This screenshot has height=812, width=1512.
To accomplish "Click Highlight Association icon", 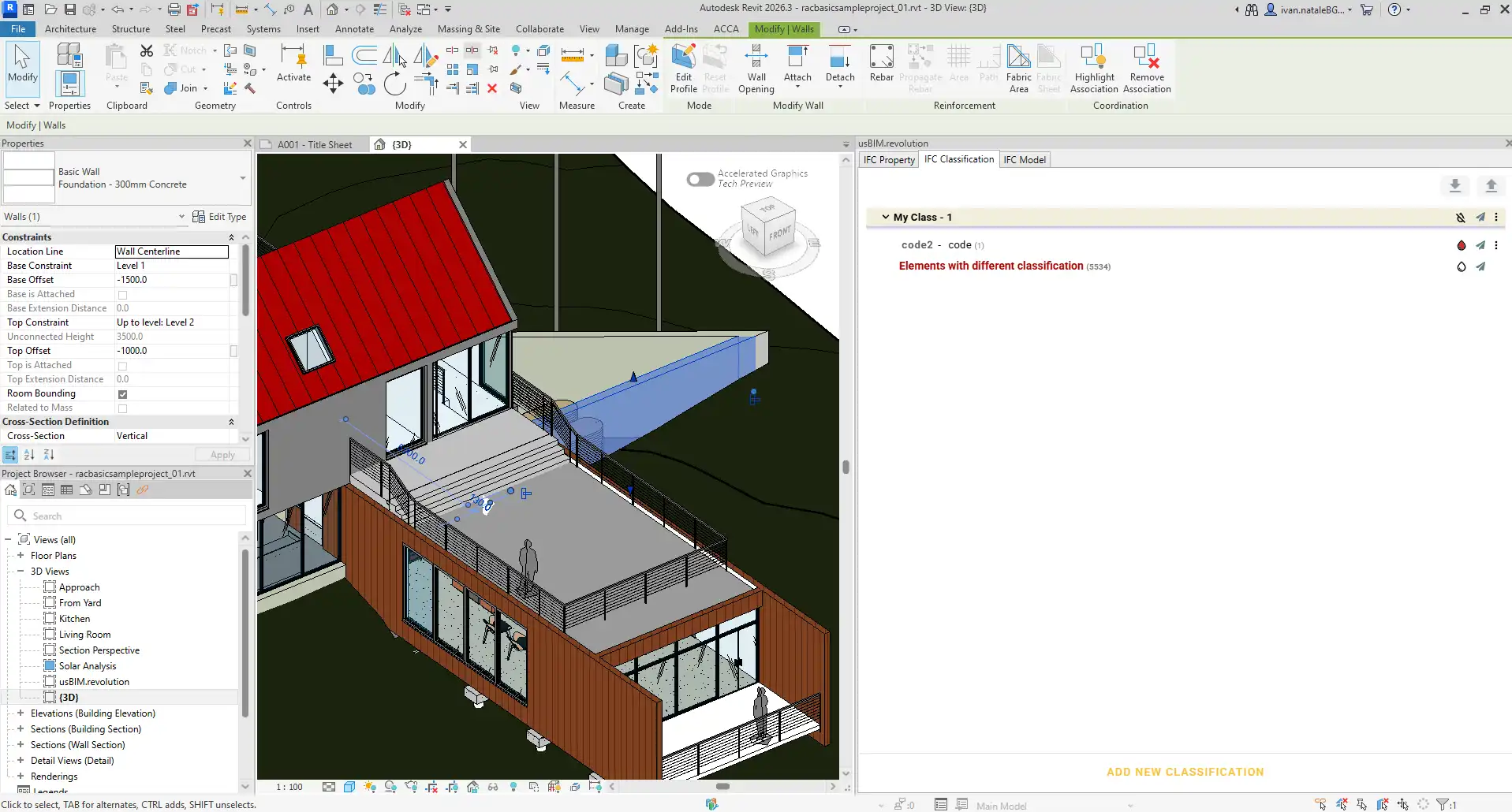I will tap(1093, 69).
